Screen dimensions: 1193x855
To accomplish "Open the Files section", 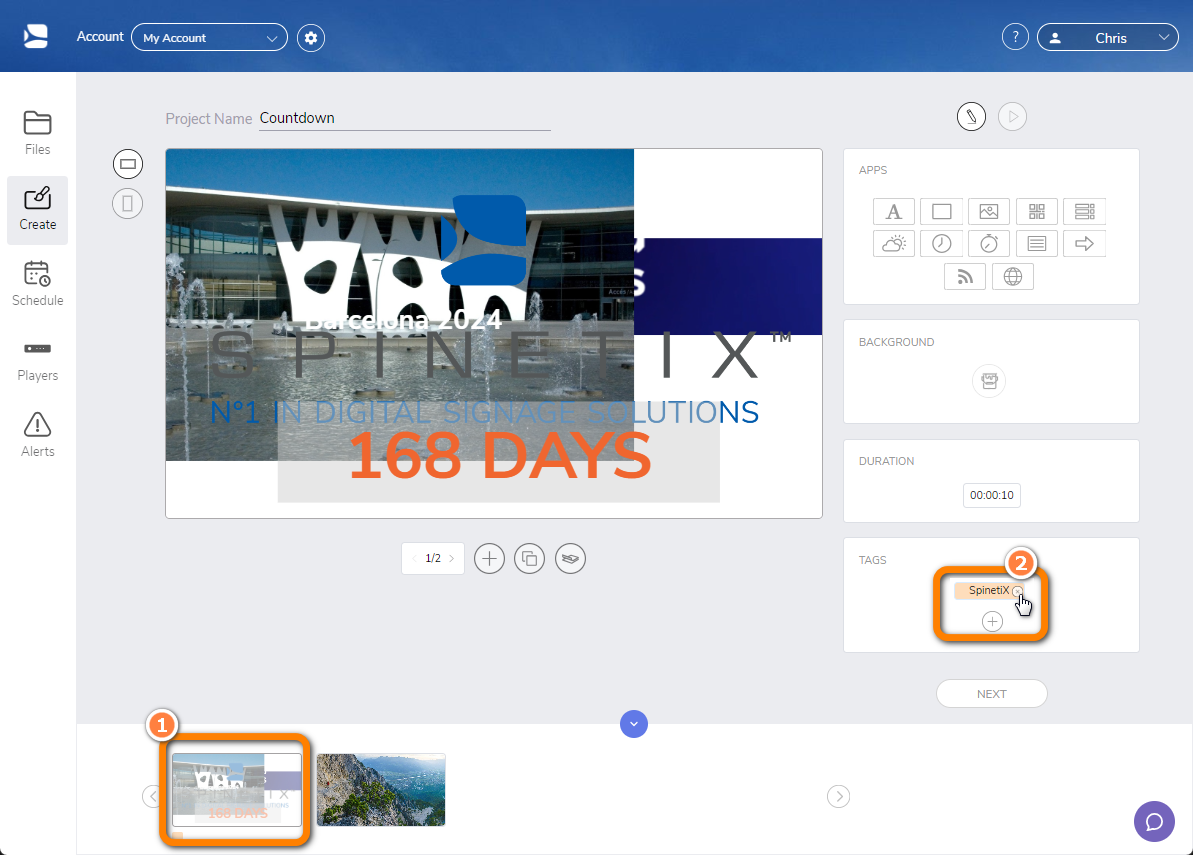I will 37,133.
